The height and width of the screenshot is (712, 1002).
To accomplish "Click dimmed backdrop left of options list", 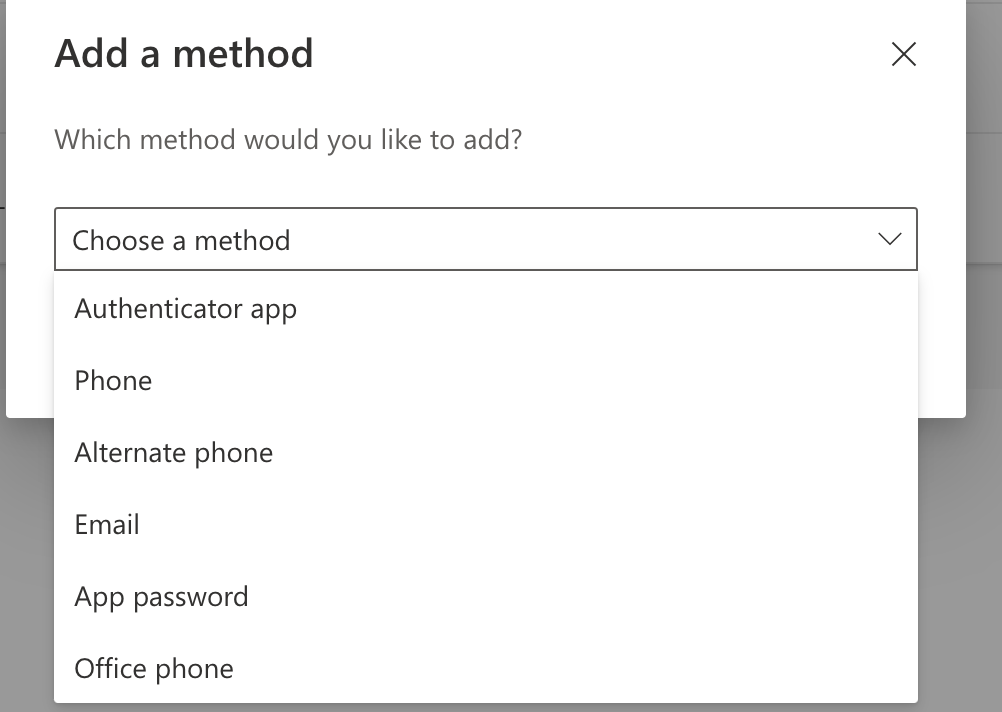I will 26,560.
